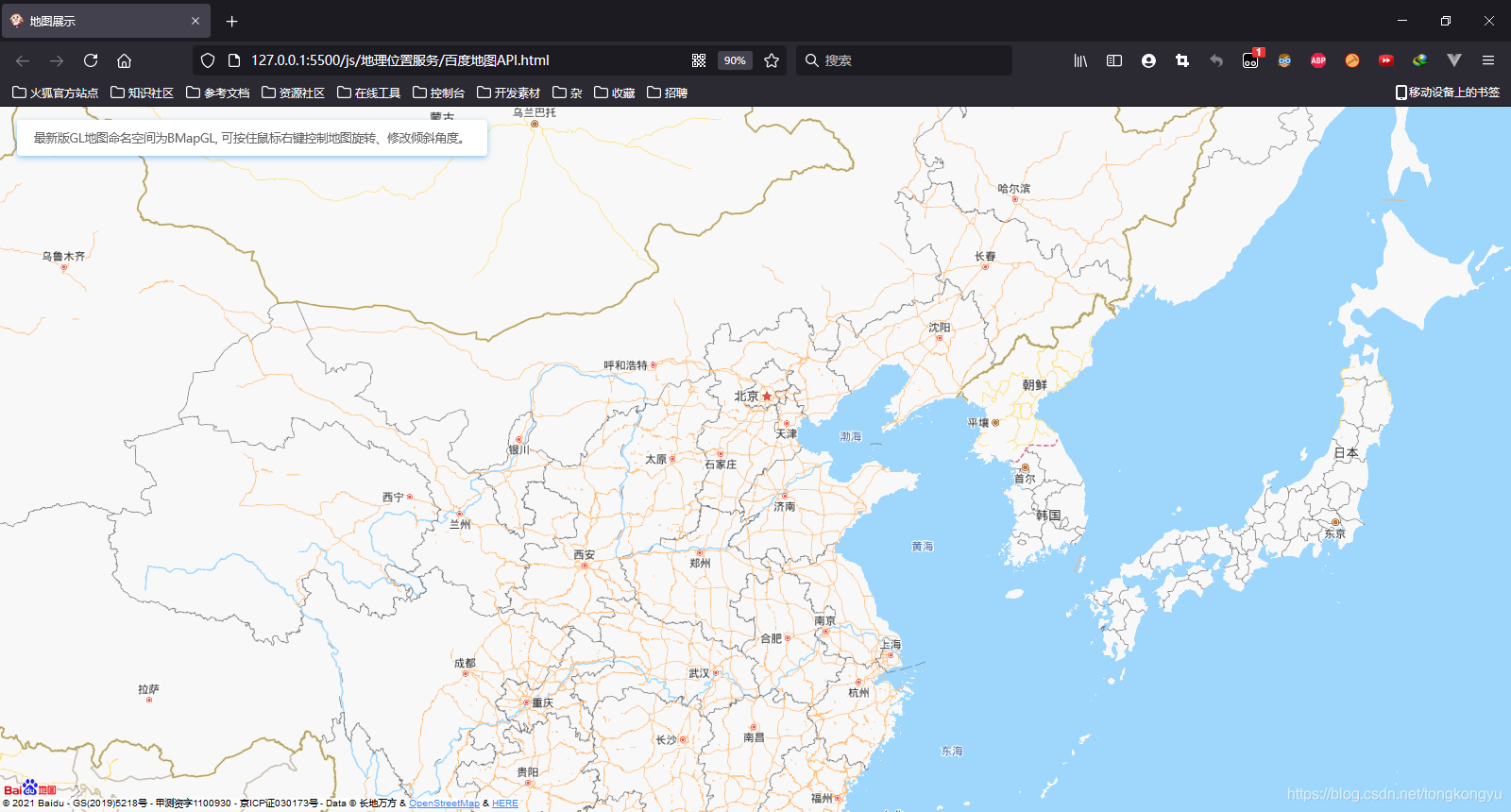
Task: Open 移动设备上的书签 mobile bookmarks
Action: [x=1448, y=93]
